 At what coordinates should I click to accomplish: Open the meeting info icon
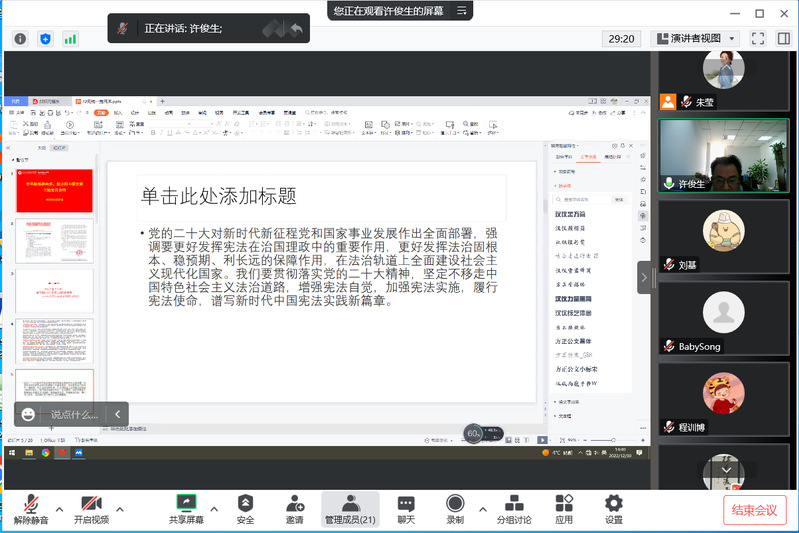(x=19, y=39)
